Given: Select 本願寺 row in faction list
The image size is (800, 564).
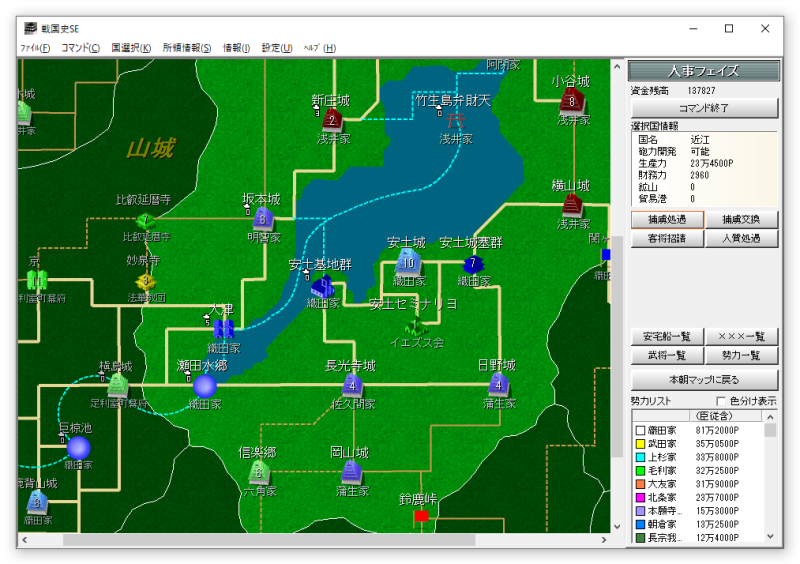Looking at the screenshot, I should pyautogui.click(x=698, y=510).
